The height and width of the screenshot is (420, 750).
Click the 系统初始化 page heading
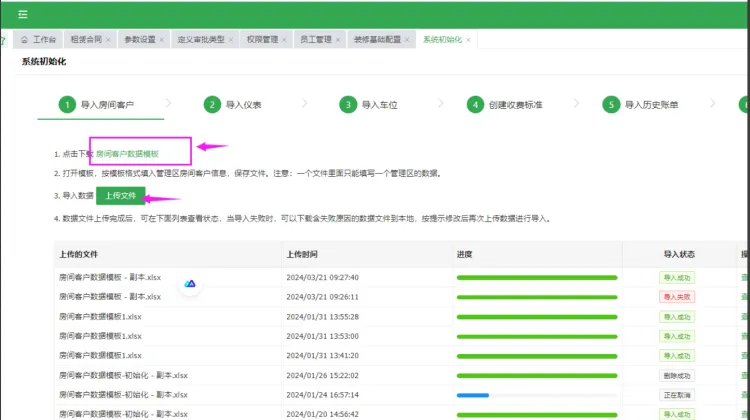pos(44,62)
